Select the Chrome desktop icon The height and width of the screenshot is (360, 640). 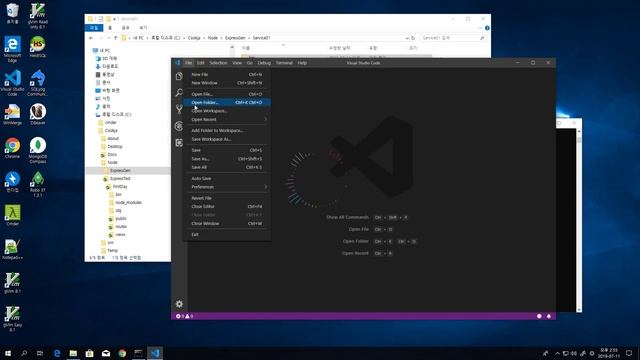click(x=12, y=148)
